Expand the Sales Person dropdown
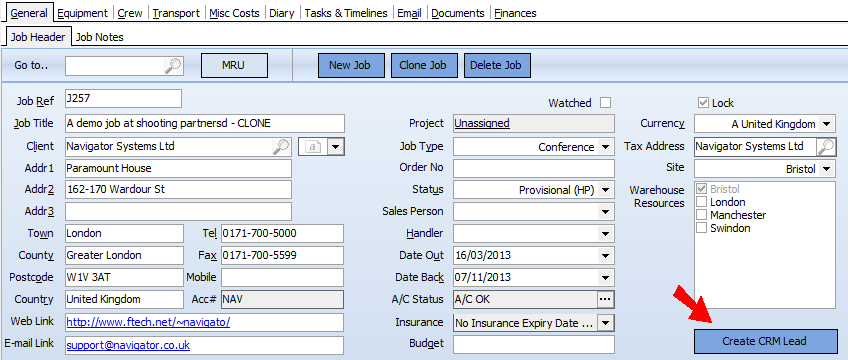The height and width of the screenshot is (360, 848). 605,212
